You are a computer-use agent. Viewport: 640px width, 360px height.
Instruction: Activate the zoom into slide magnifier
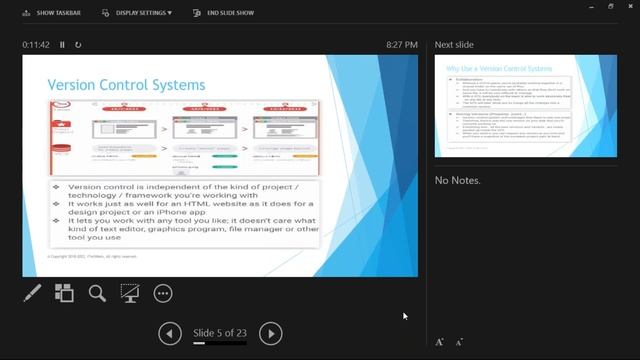click(x=97, y=293)
